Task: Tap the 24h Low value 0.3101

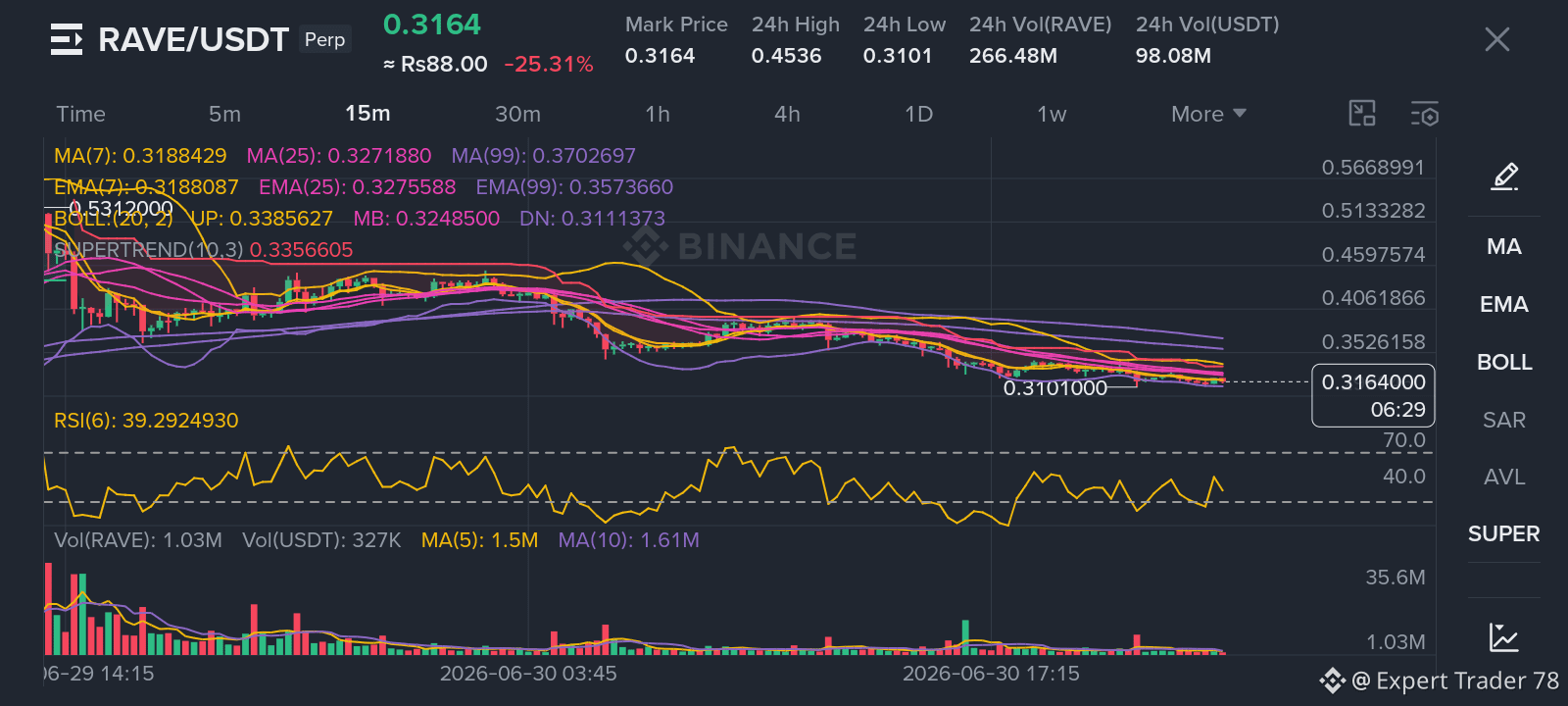Action: coord(898,56)
